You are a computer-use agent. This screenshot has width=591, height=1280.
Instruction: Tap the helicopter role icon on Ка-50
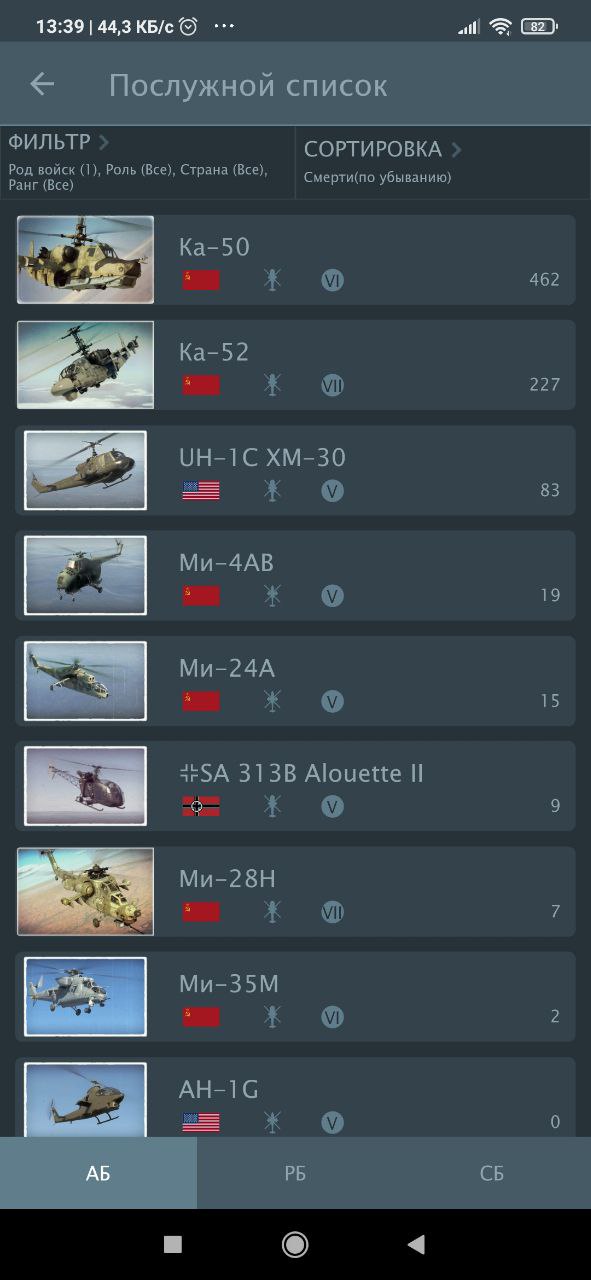(x=272, y=280)
